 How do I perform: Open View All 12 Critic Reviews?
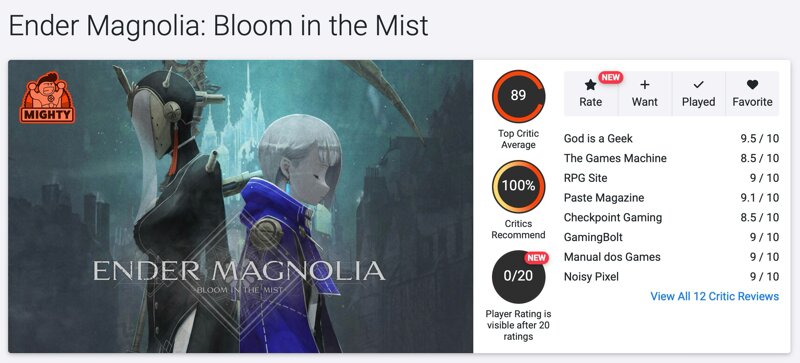[714, 296]
